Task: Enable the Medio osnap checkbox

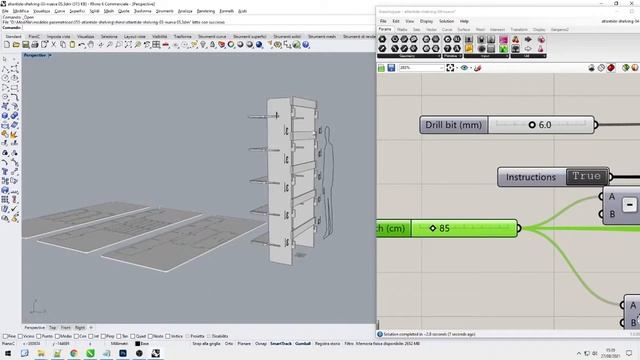Action: [x=58, y=336]
